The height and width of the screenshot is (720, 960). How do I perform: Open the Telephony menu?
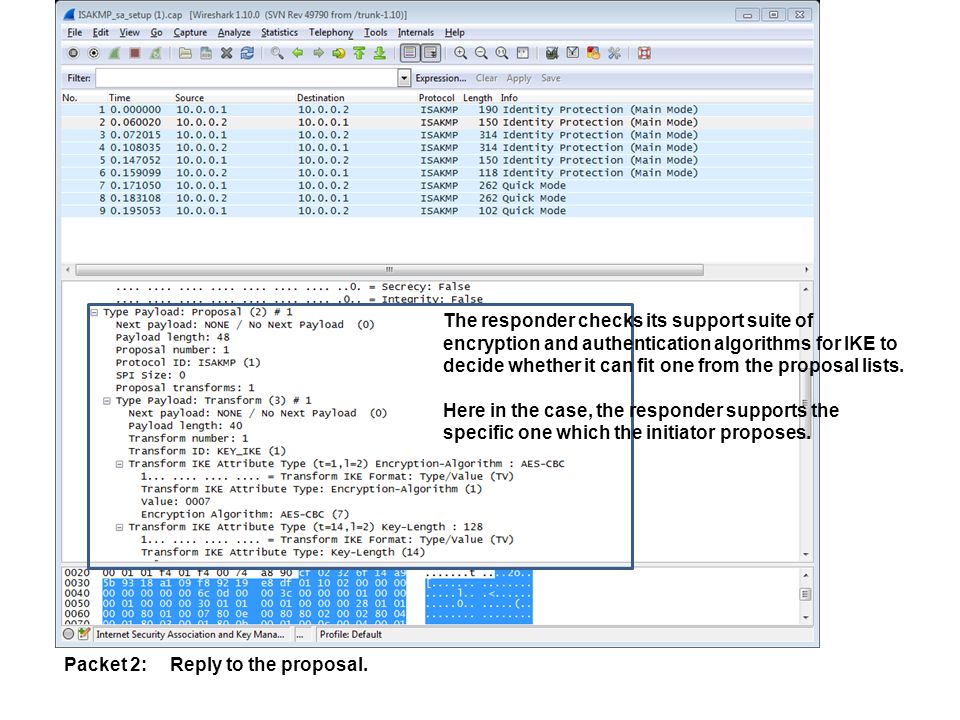point(331,32)
